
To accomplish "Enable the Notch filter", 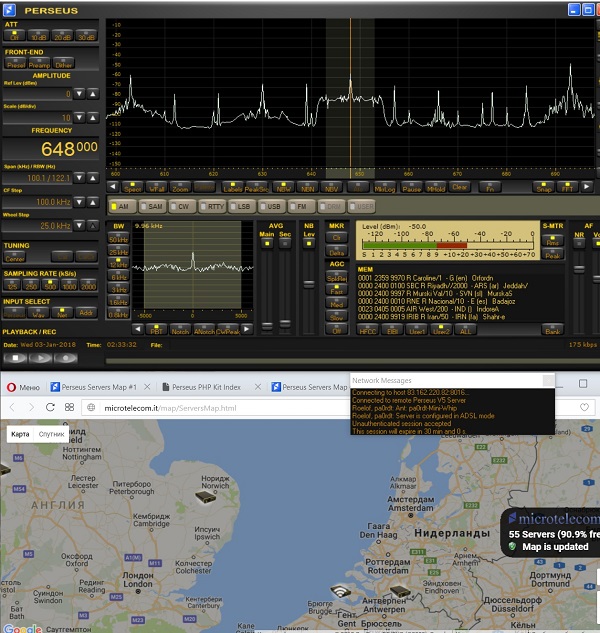I will (180, 330).
